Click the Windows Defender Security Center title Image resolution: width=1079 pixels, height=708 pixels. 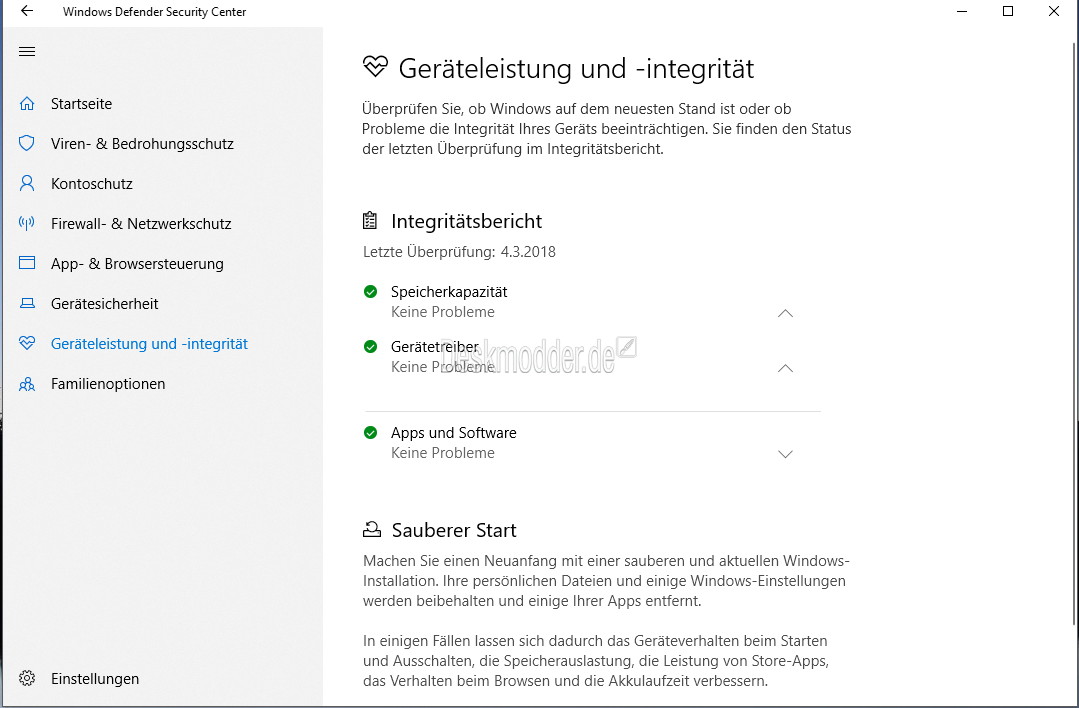[154, 12]
